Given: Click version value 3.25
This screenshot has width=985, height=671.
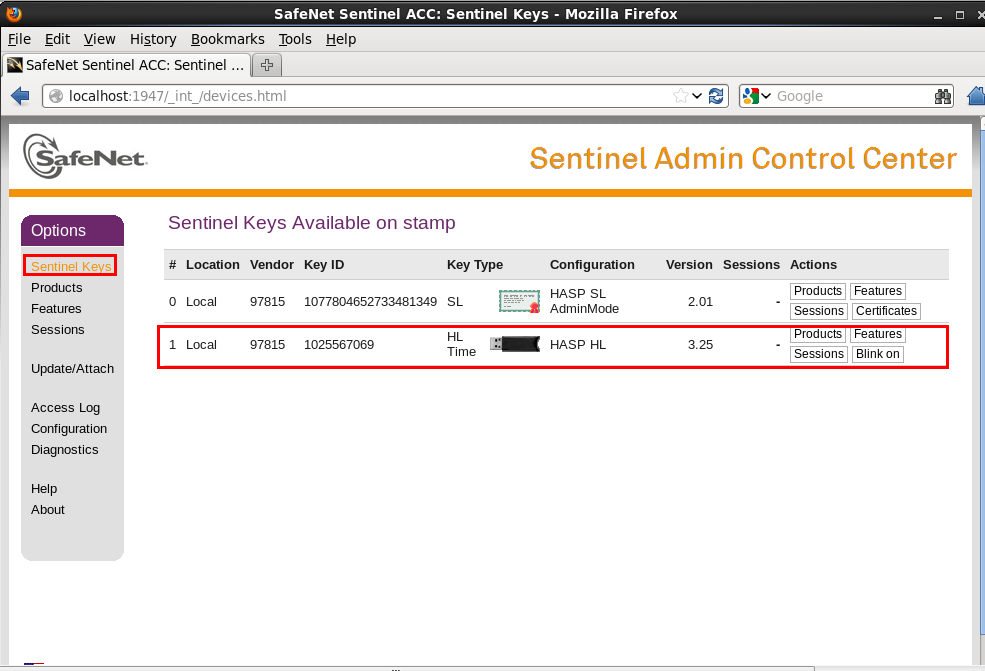Looking at the screenshot, I should coord(700,345).
